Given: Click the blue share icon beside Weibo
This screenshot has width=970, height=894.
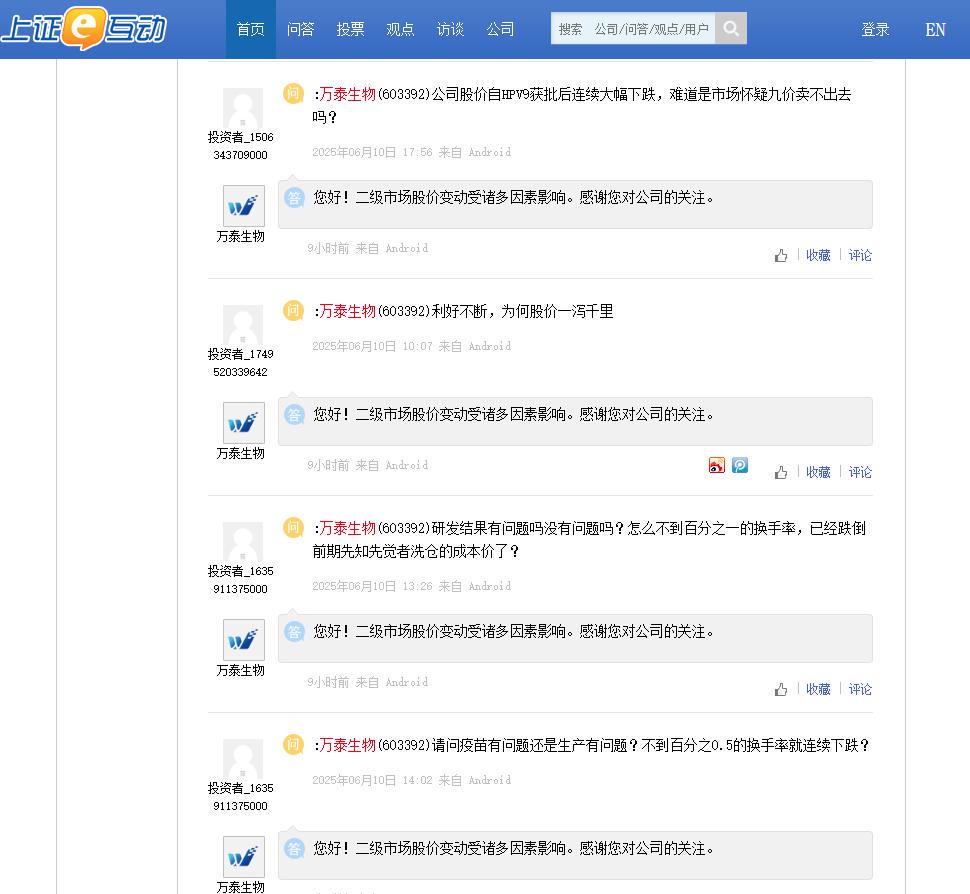Looking at the screenshot, I should tap(740, 465).
